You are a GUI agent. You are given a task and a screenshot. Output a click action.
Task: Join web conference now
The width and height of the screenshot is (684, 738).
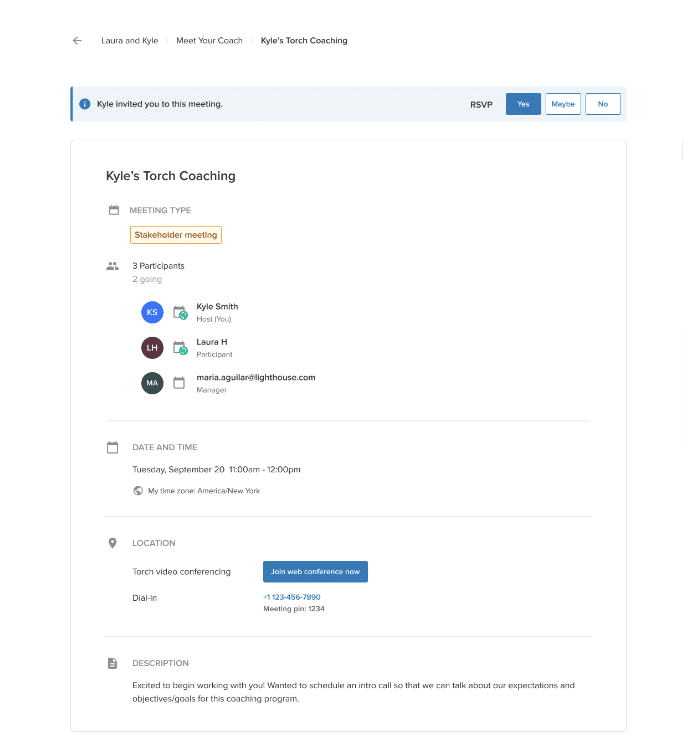click(x=315, y=572)
